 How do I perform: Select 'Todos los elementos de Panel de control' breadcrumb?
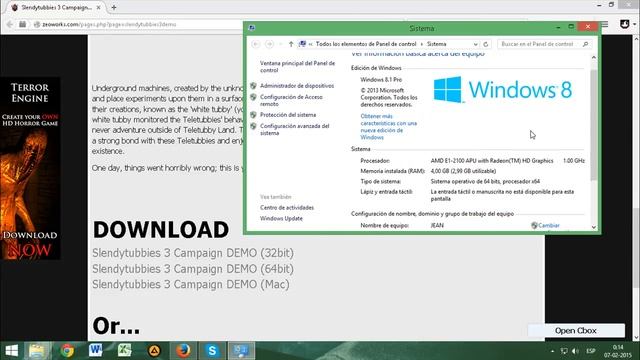coord(366,44)
